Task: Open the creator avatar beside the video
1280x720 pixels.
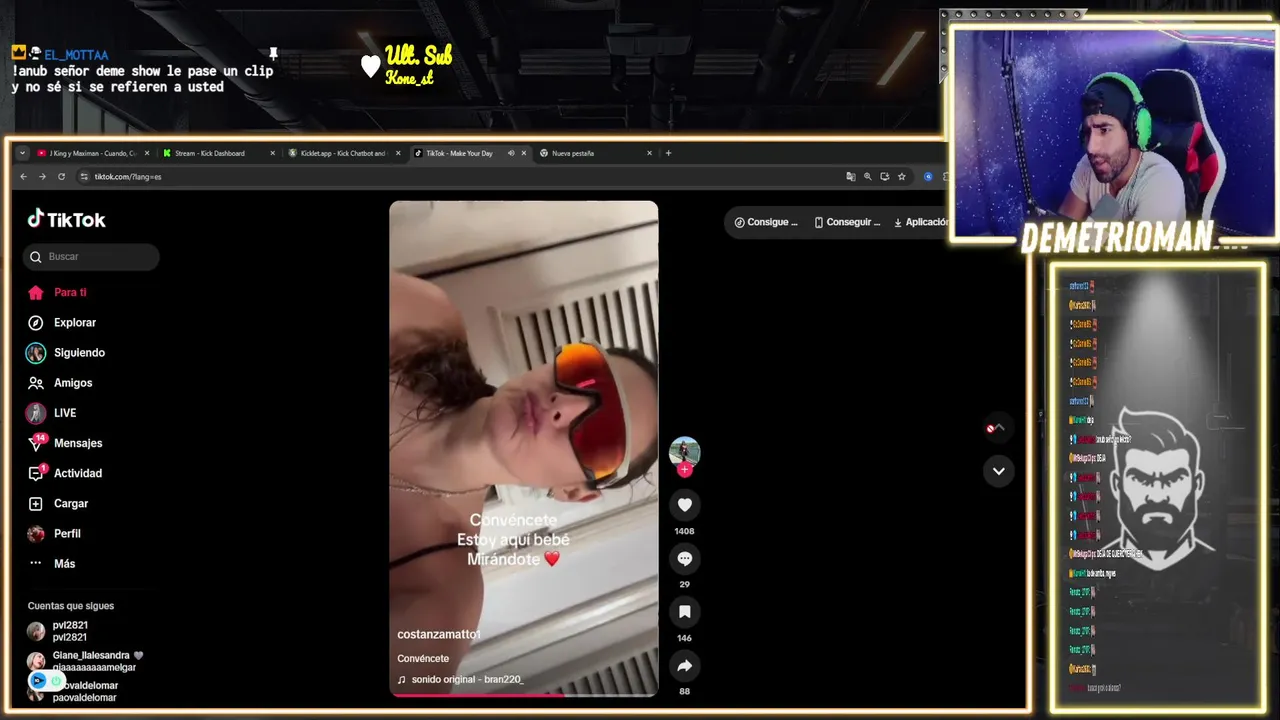Action: pyautogui.click(x=685, y=452)
